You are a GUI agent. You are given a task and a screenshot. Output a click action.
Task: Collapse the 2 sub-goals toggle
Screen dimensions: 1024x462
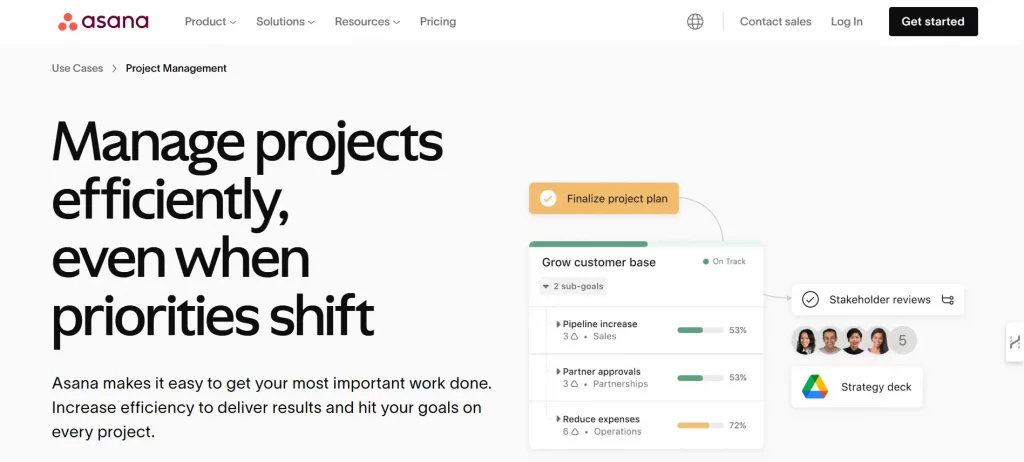click(x=573, y=286)
